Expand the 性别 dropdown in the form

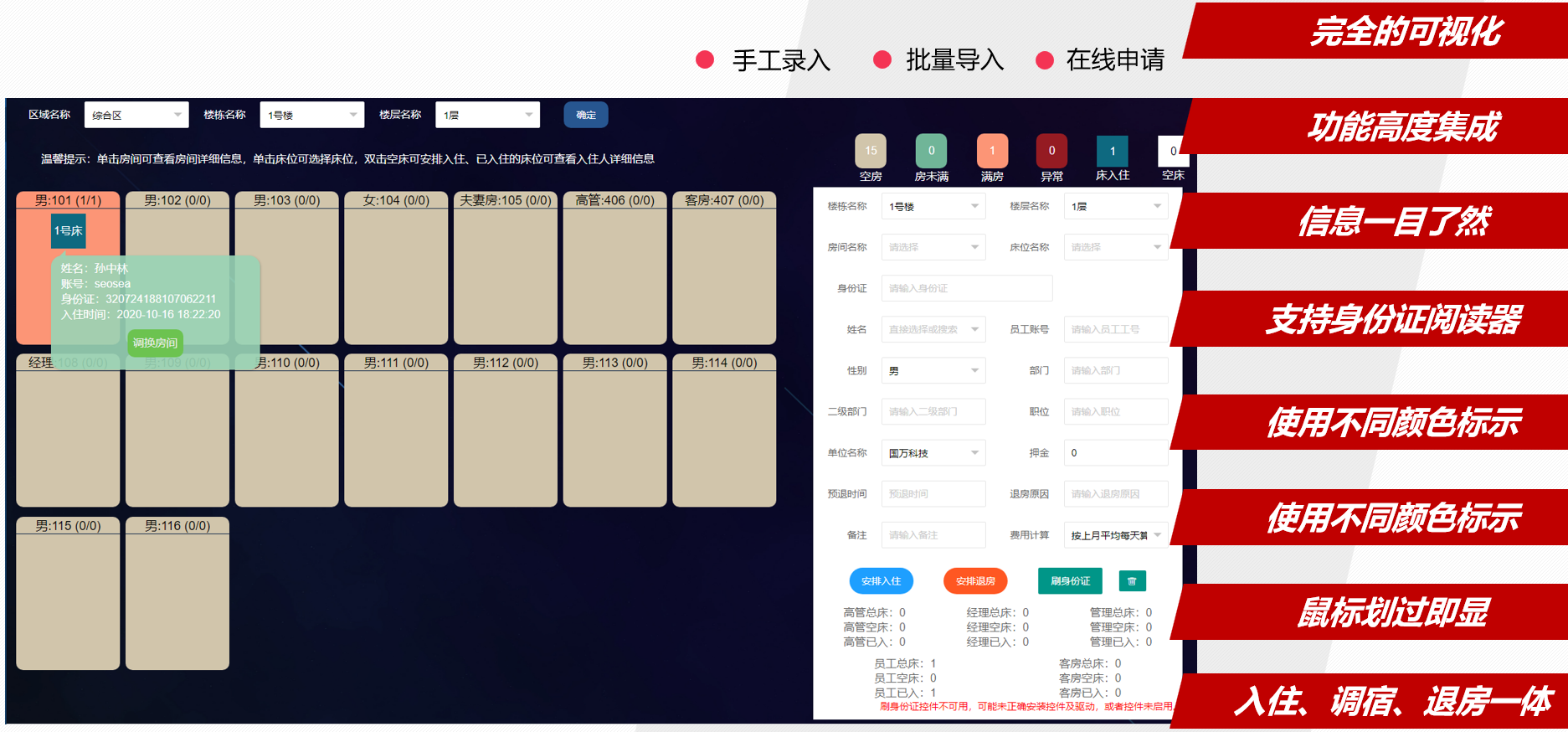(x=933, y=371)
